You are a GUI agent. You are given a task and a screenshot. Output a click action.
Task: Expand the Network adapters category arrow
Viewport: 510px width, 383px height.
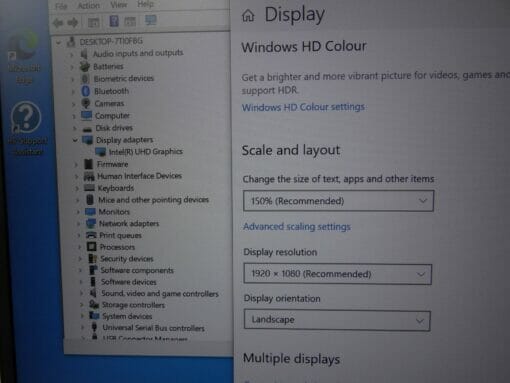[x=79, y=224]
